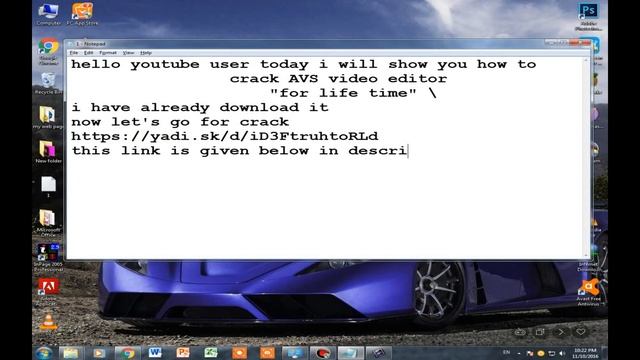
Task: Click the EN language indicator
Action: tap(507, 352)
